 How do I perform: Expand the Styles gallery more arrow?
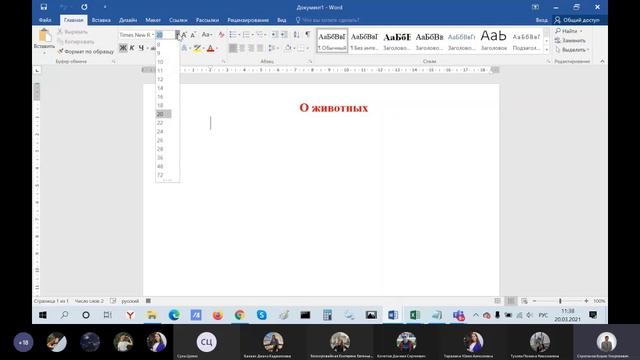pyautogui.click(x=547, y=50)
